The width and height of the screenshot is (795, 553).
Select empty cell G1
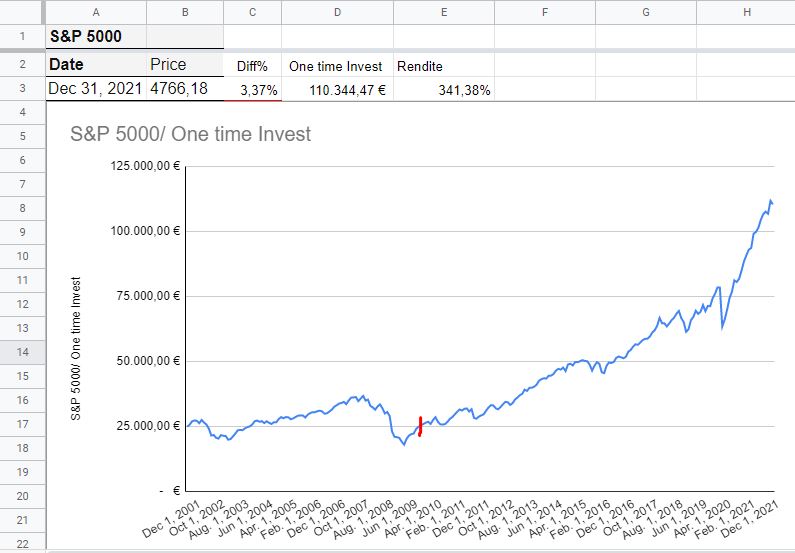point(646,36)
